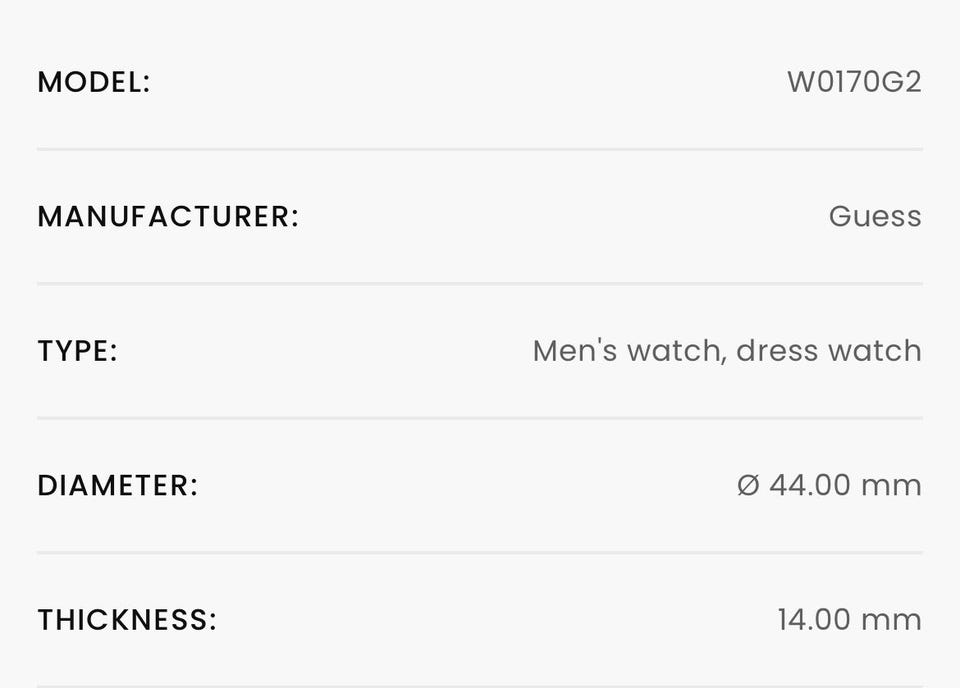Screen dimensions: 960x688
Task: Select the 14.00 thickness number
Action: click(814, 620)
